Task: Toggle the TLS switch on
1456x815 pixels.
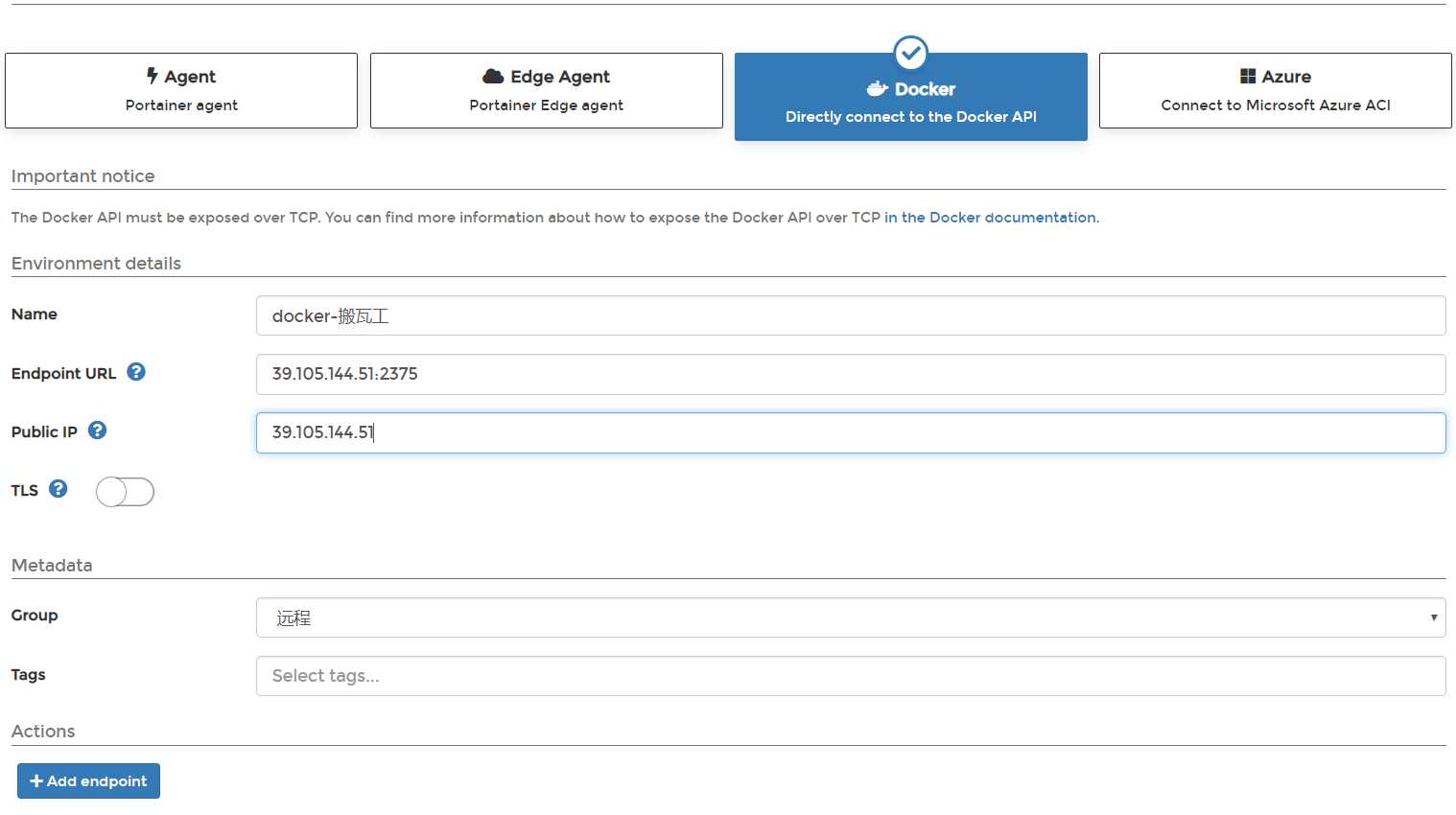Action: [x=125, y=492]
